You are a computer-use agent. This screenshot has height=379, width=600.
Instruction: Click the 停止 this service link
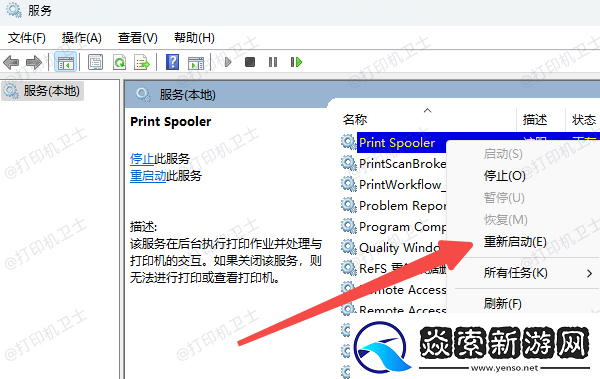[x=142, y=158]
